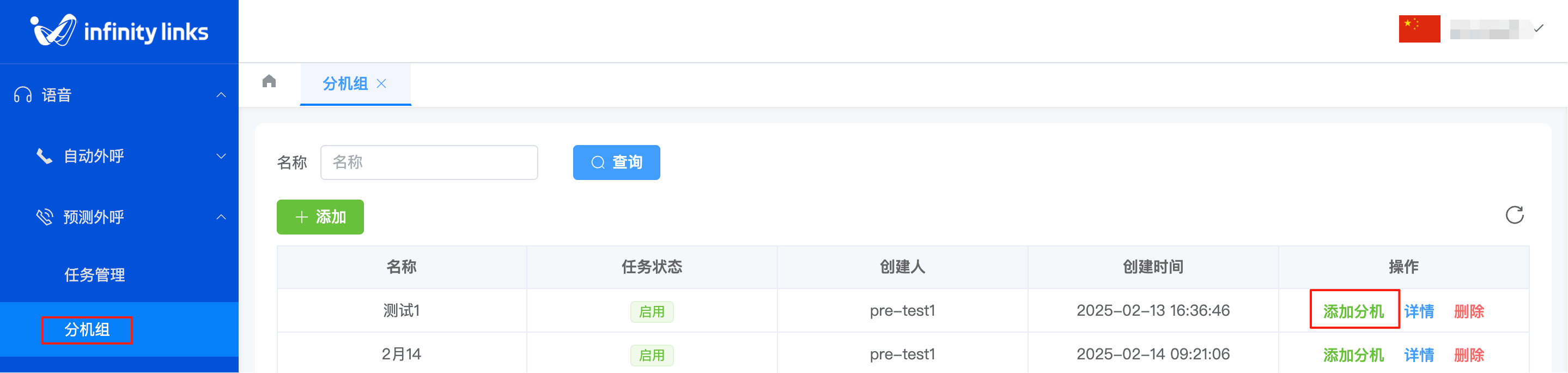Close the 分机组 tab

point(382,83)
